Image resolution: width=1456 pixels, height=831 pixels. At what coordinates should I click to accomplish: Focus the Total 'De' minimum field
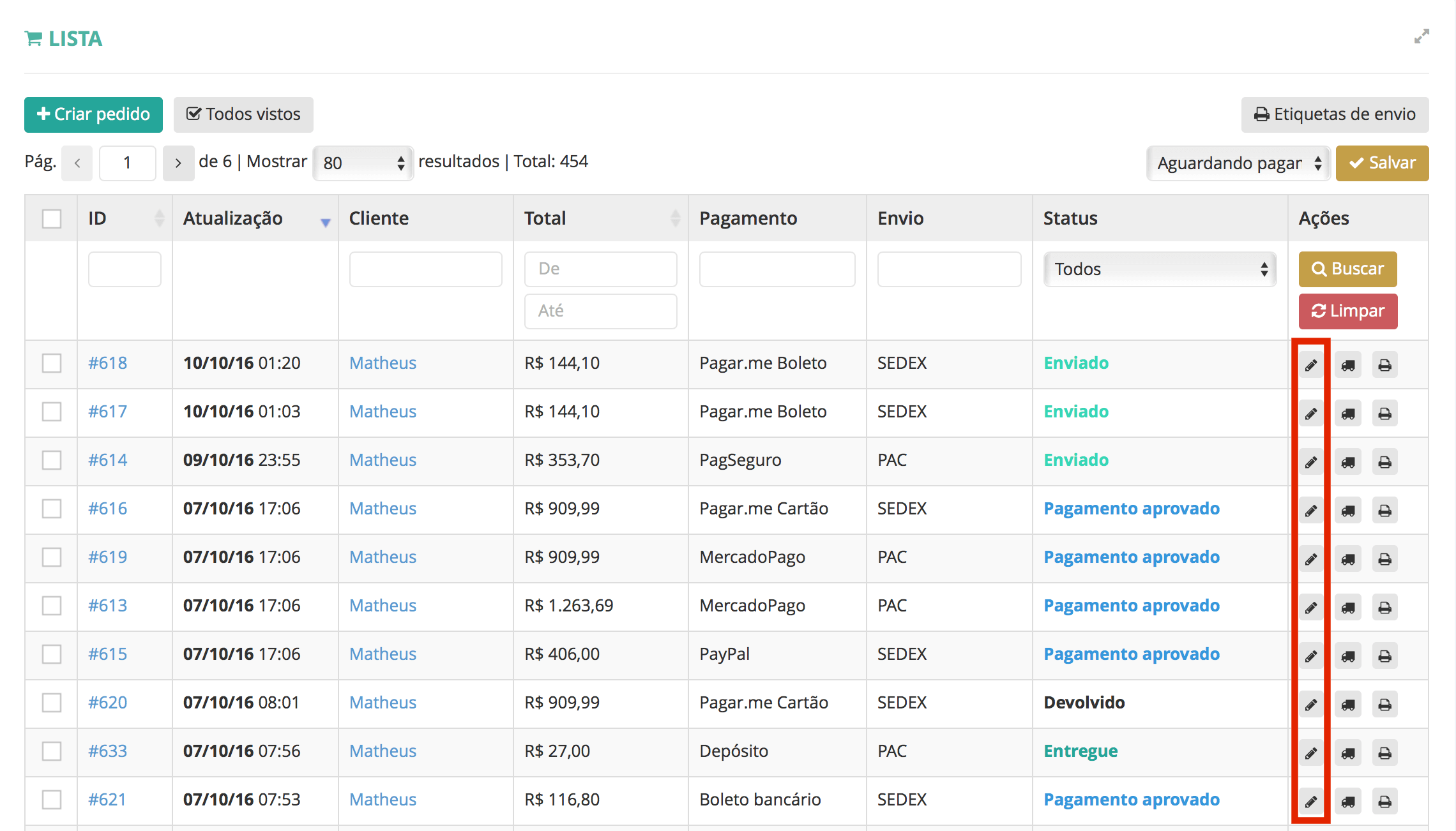click(x=600, y=269)
